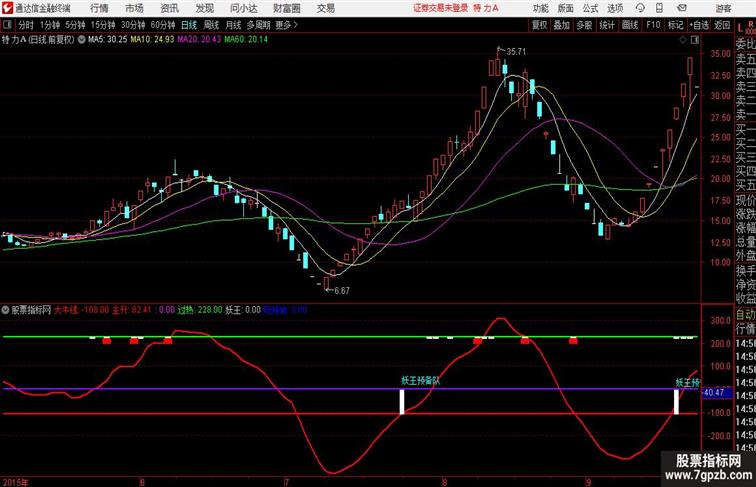Screen dimensions: 756x487
Task: Click the 2015年 date label on time axis
Action: tap(15, 482)
